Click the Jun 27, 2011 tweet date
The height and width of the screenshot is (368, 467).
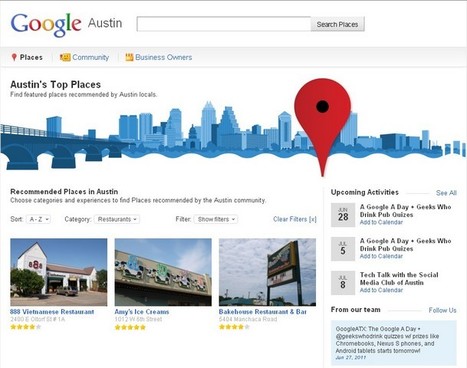[351, 358]
